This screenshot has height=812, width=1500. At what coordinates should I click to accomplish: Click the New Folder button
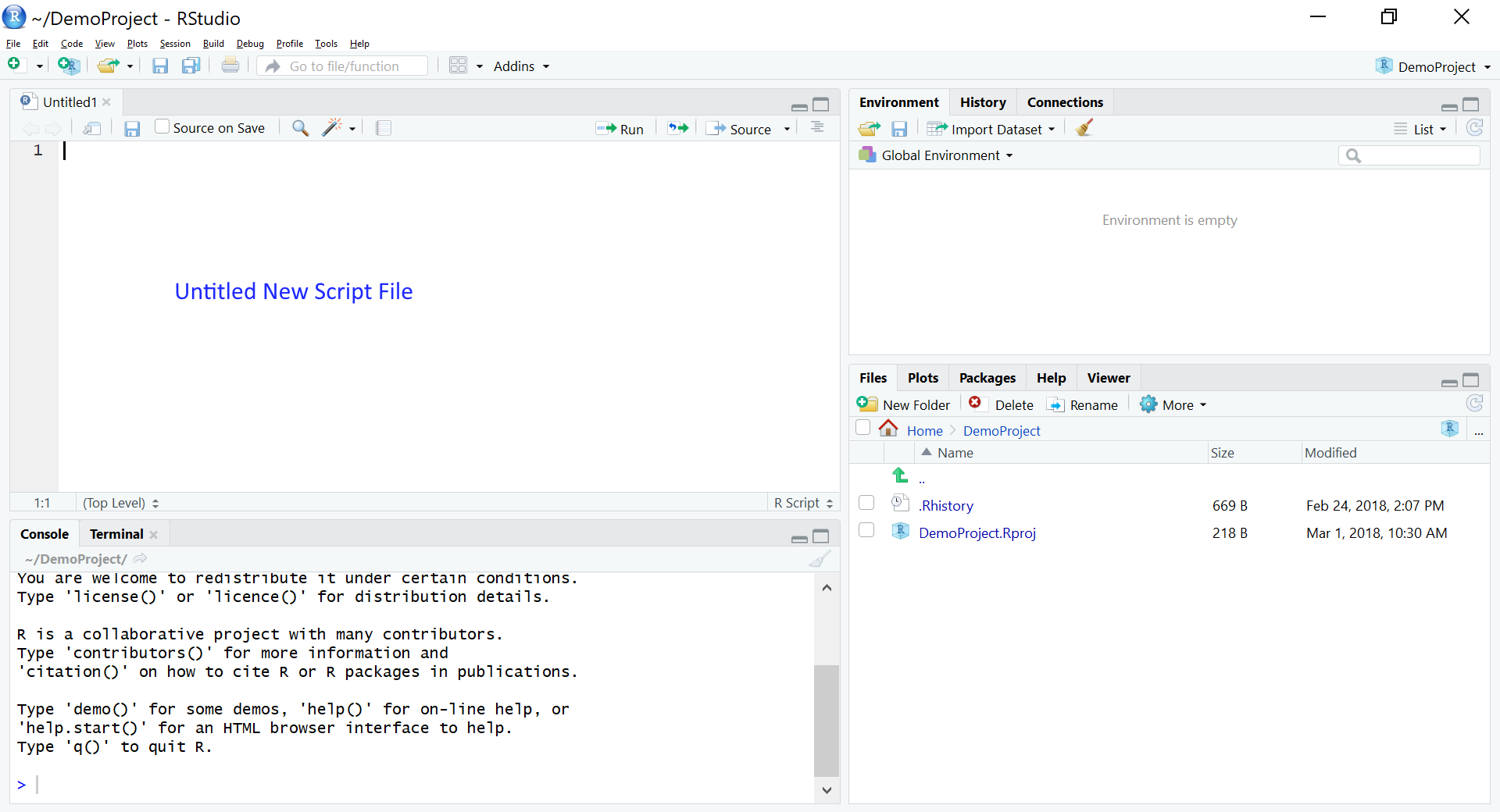coord(903,404)
